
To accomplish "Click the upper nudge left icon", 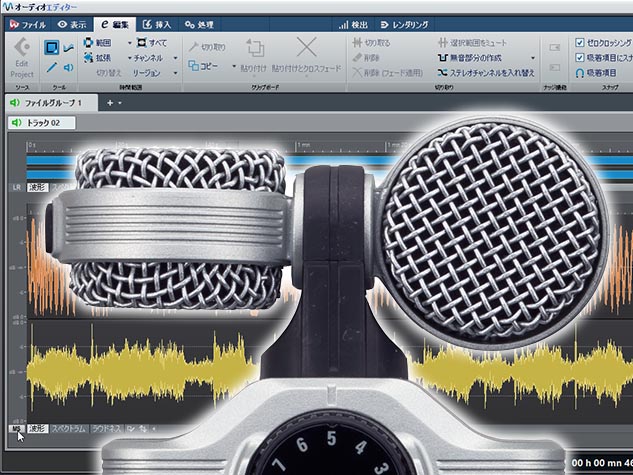I will 555,48.
